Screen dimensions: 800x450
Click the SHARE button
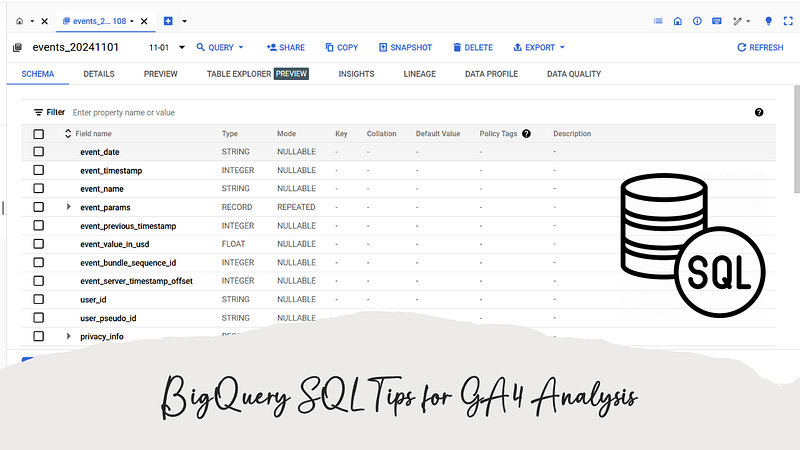coord(286,47)
